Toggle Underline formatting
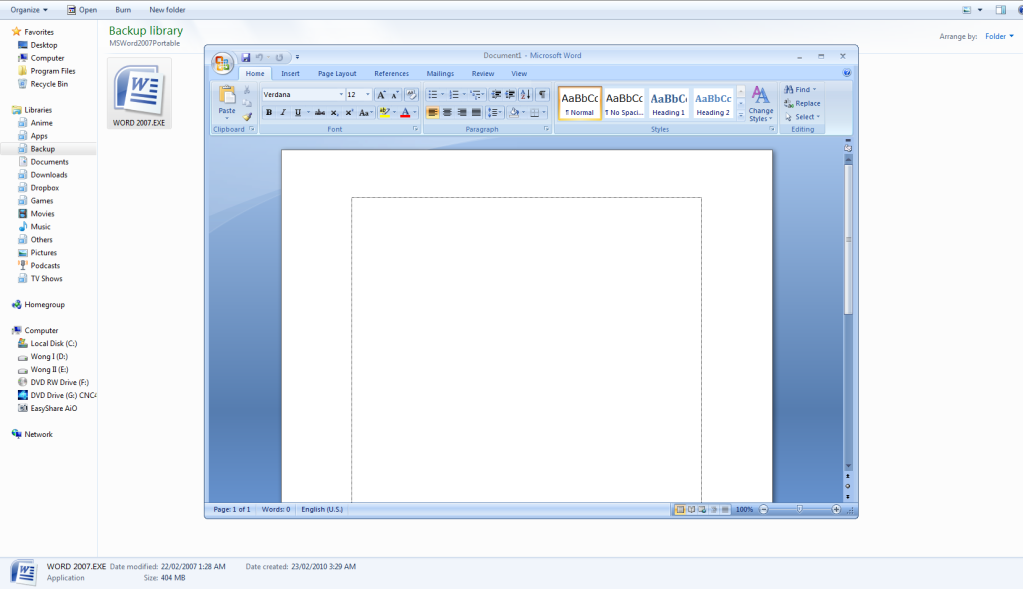This screenshot has height=589, width=1023. tap(298, 112)
